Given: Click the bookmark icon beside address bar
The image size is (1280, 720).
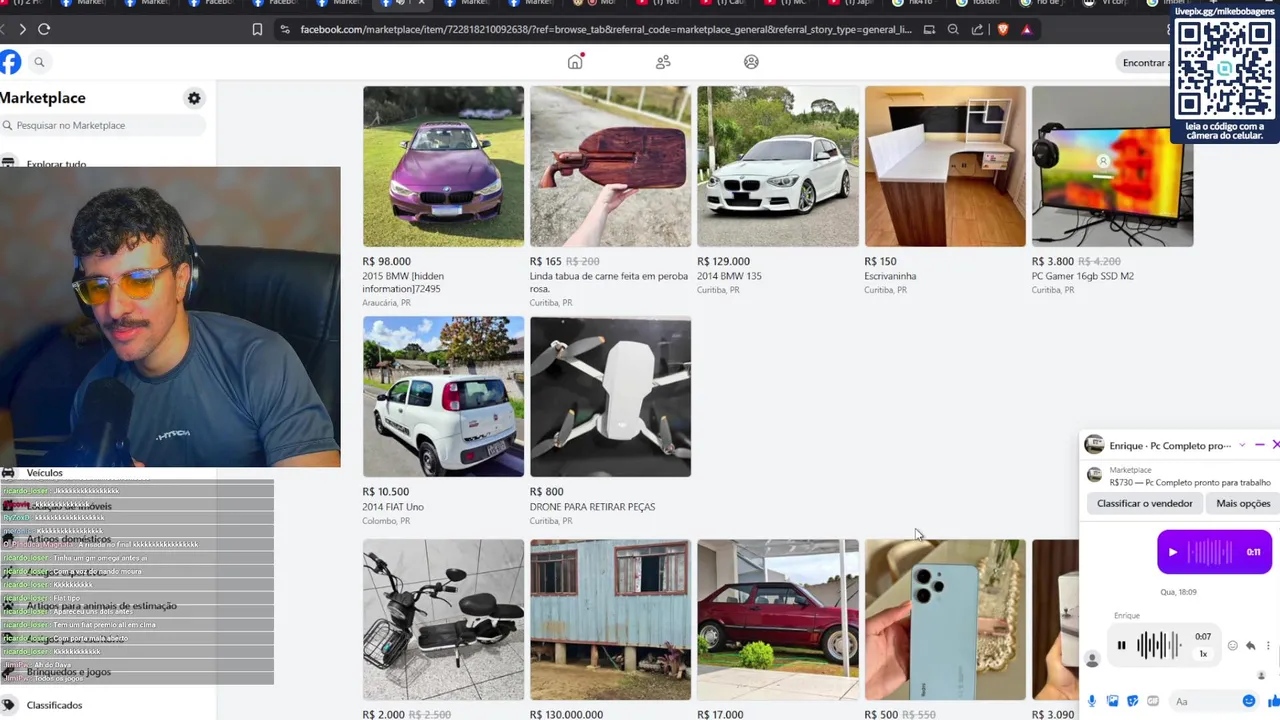Looking at the screenshot, I should tap(257, 29).
